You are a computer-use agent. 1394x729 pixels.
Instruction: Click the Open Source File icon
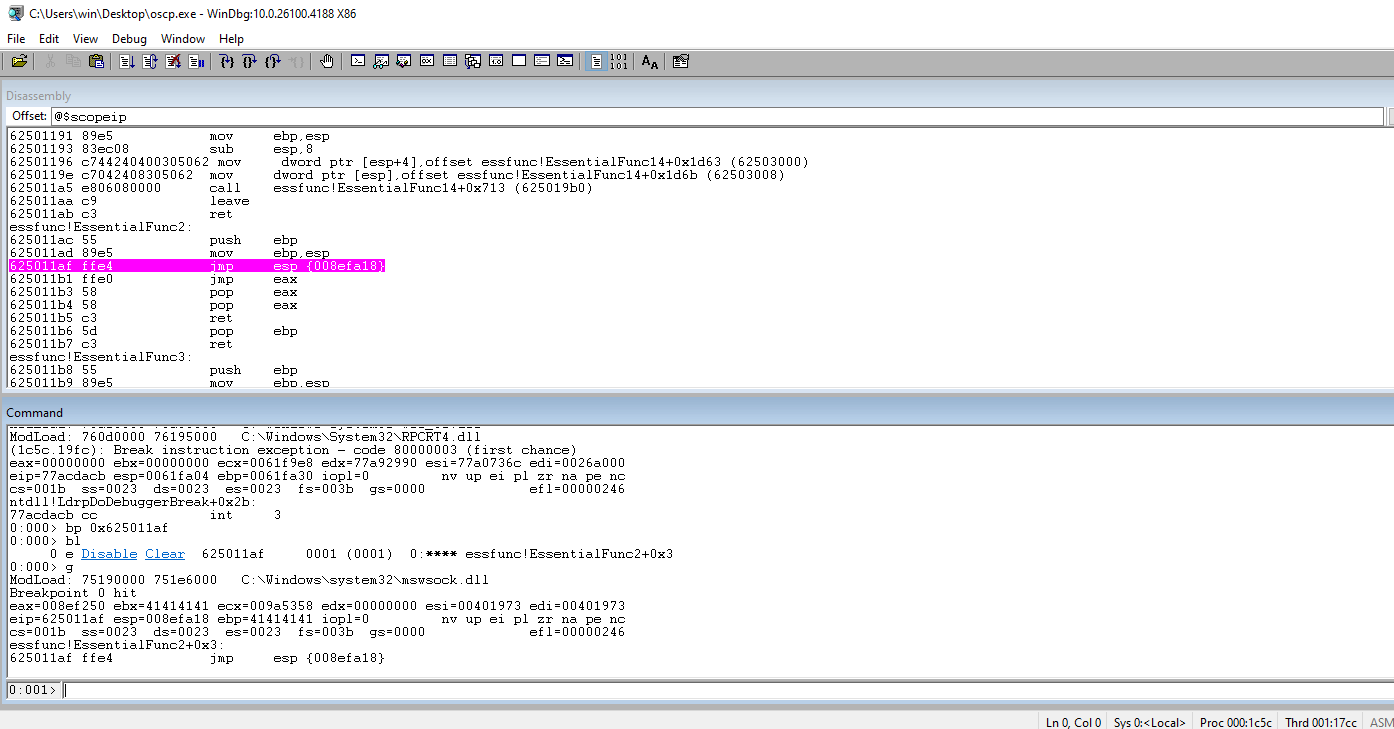[x=19, y=62]
